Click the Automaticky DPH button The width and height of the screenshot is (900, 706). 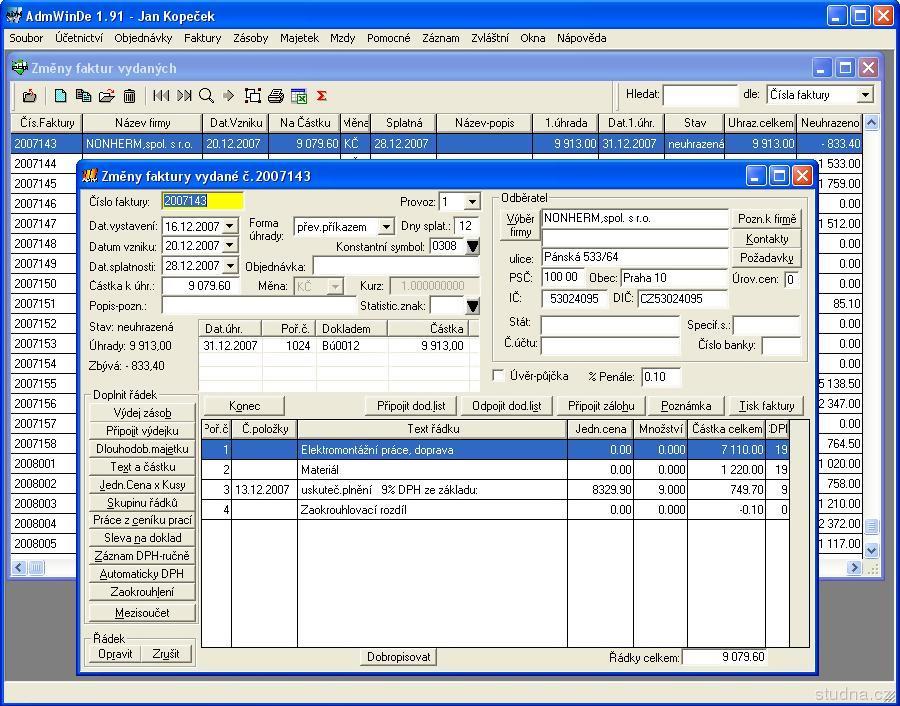click(x=141, y=574)
